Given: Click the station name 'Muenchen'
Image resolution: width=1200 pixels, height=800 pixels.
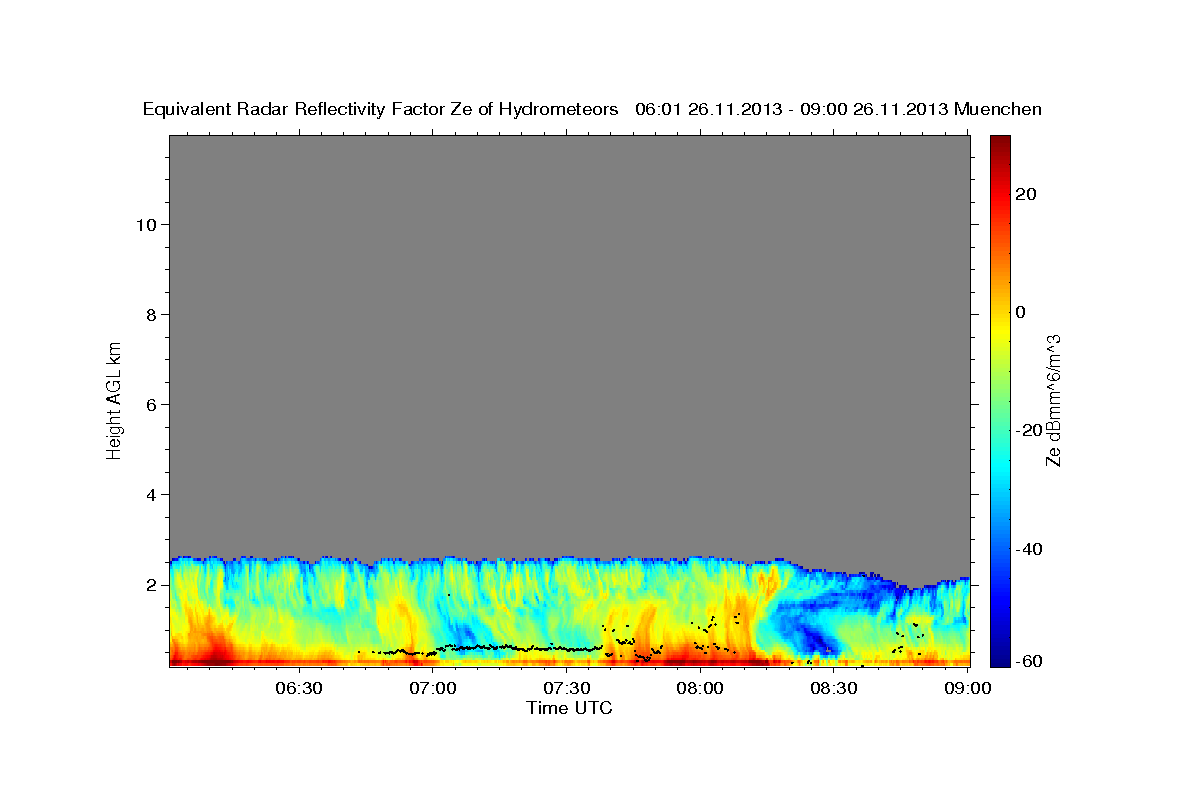Looking at the screenshot, I should coord(998,109).
